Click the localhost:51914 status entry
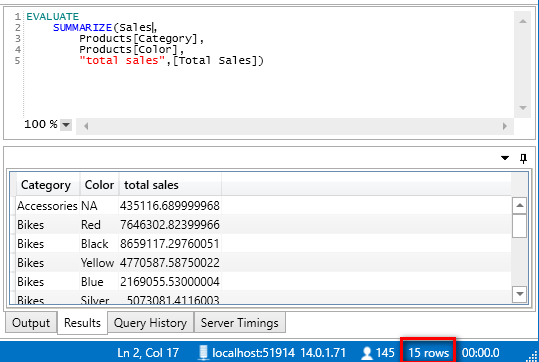This screenshot has width=539, height=362. click(x=253, y=353)
